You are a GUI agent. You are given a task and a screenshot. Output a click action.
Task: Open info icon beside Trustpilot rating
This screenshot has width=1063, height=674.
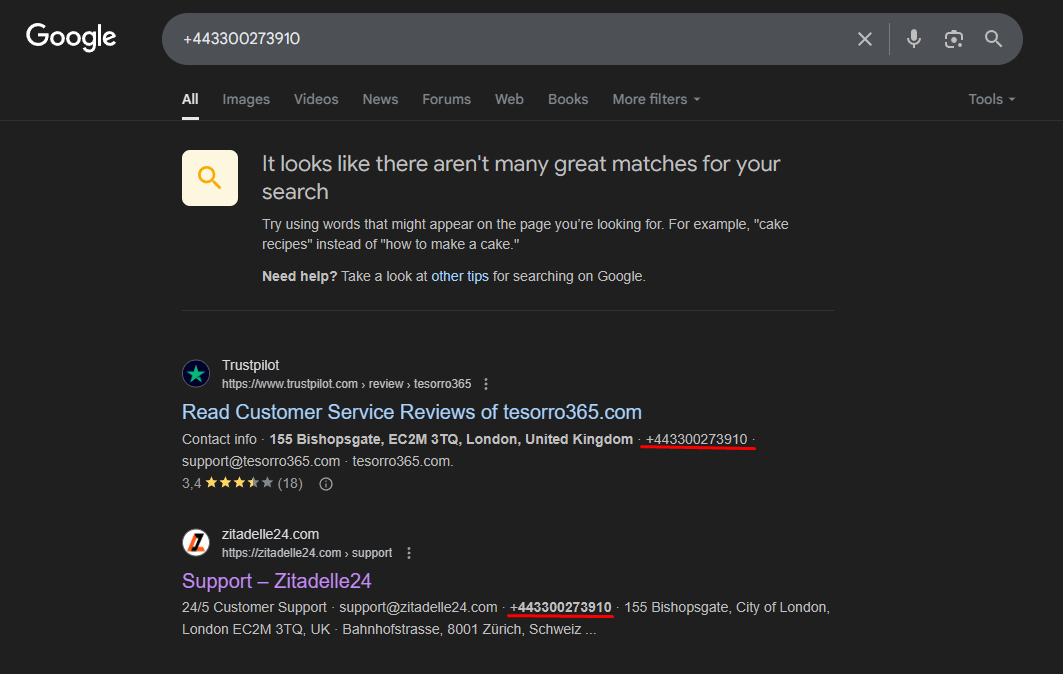(x=325, y=484)
